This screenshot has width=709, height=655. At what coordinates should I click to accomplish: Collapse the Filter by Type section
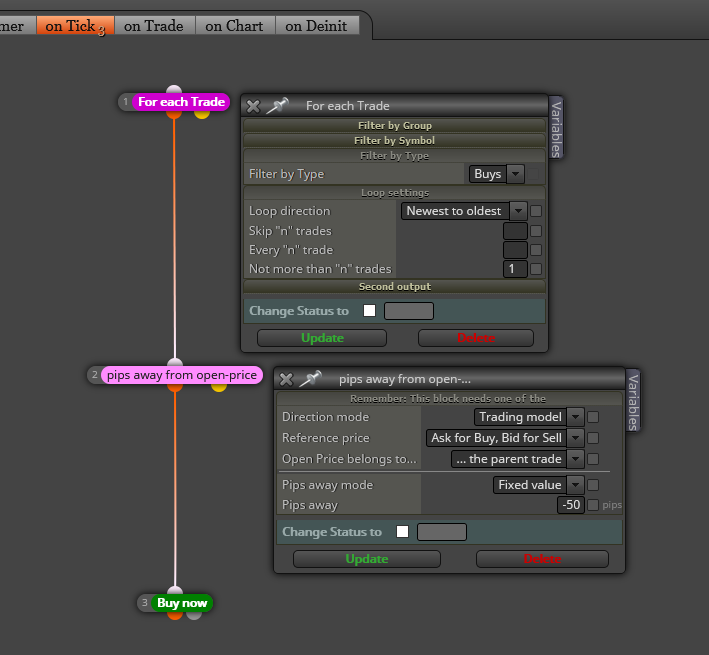tap(394, 156)
